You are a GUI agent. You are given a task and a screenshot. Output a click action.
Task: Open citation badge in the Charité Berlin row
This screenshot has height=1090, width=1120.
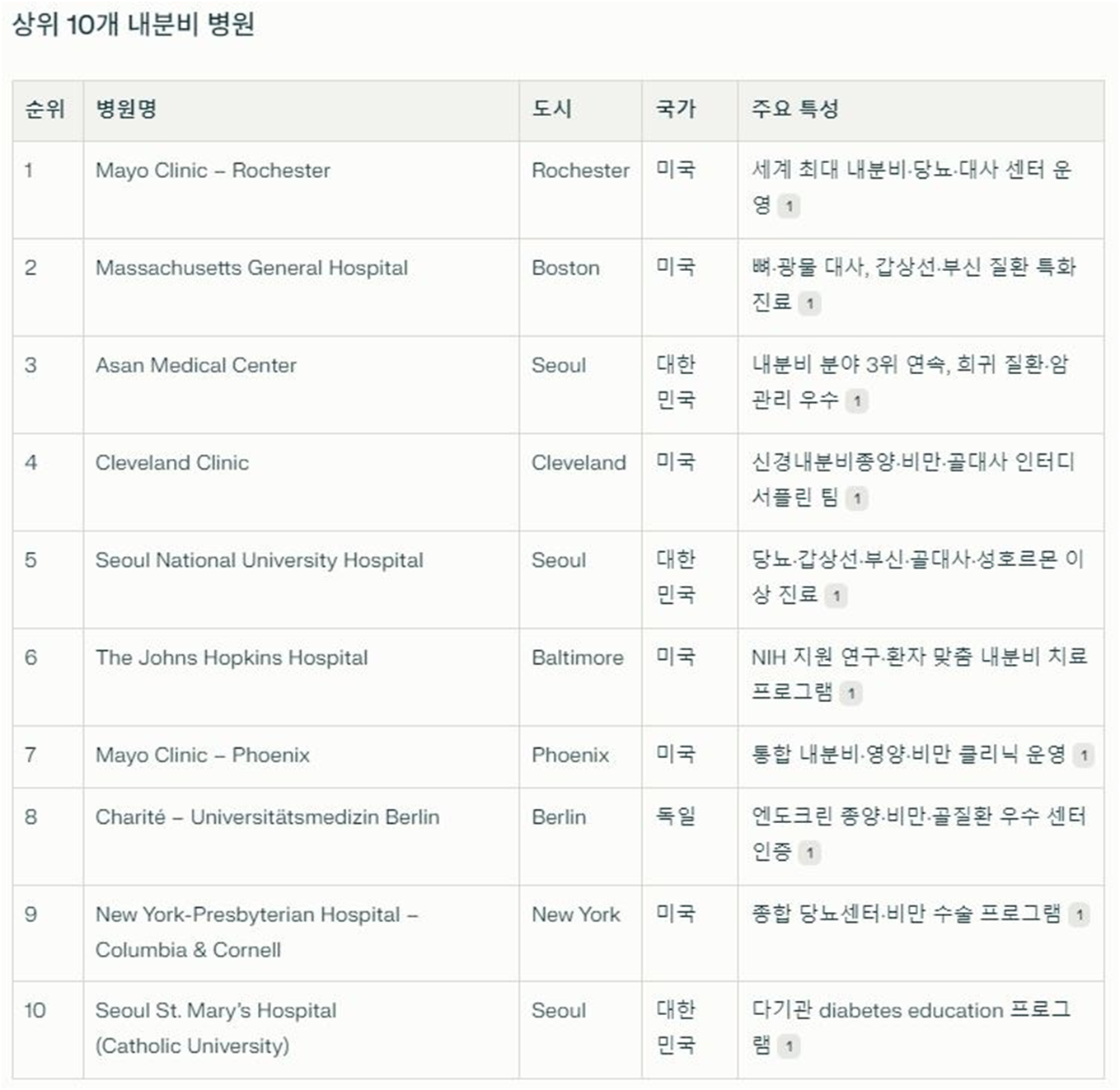[809, 852]
